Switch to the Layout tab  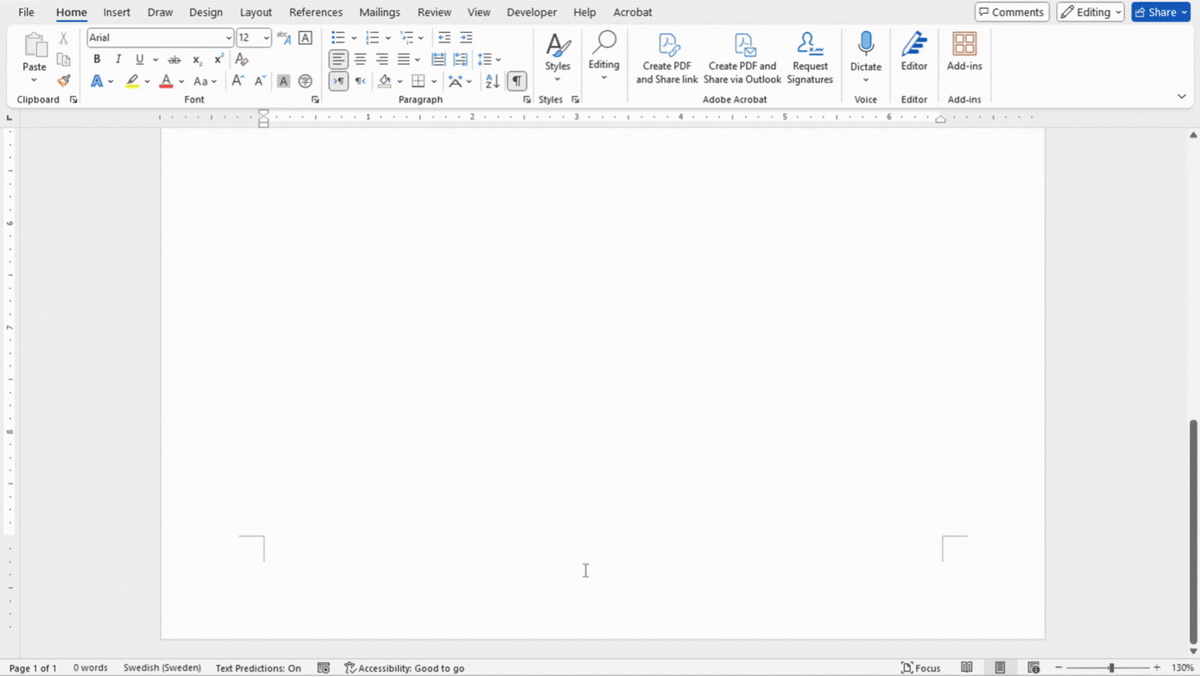256,12
